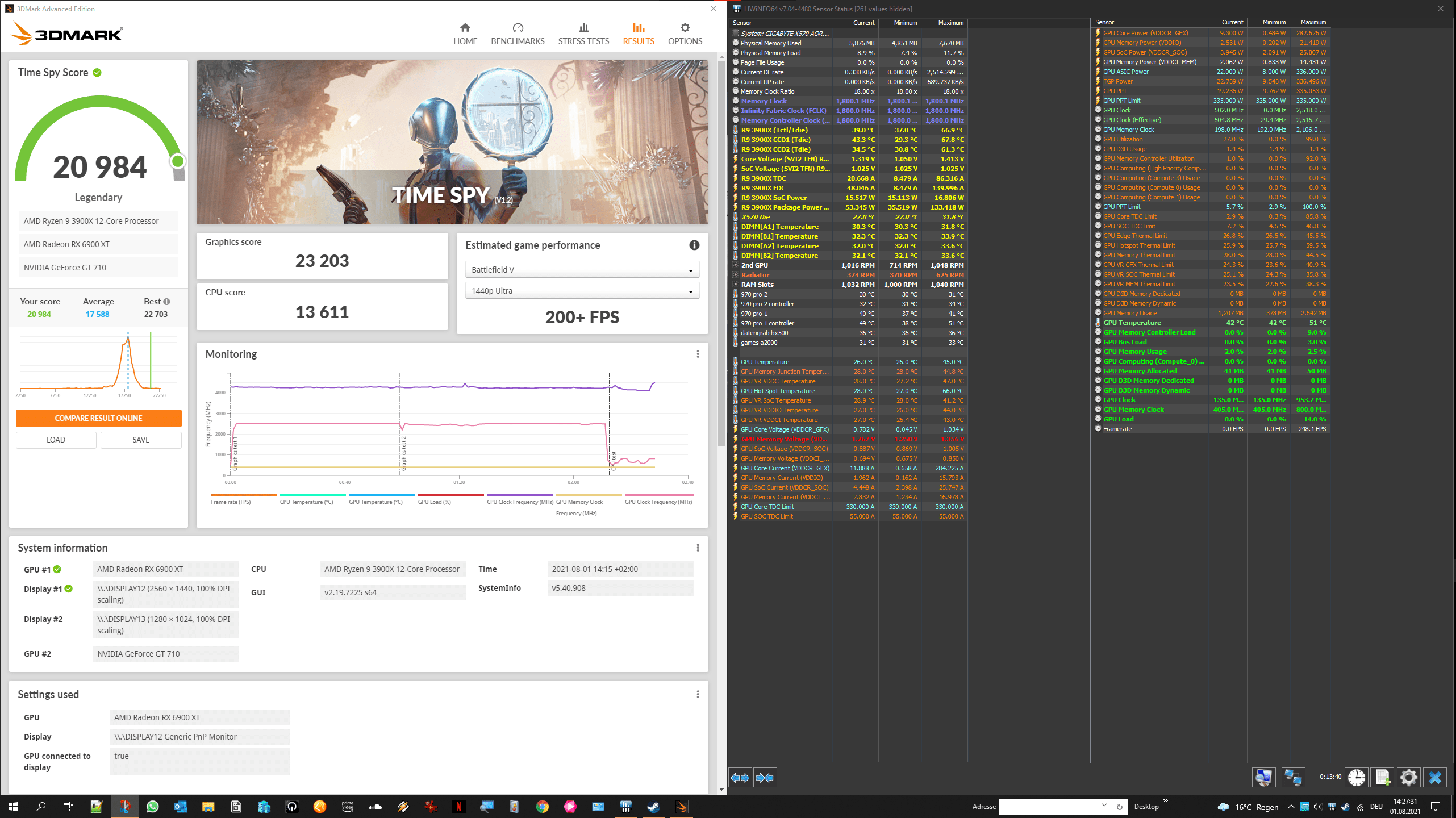Open Google Chrome from the taskbar
The height and width of the screenshot is (818, 1456).
pos(542,807)
